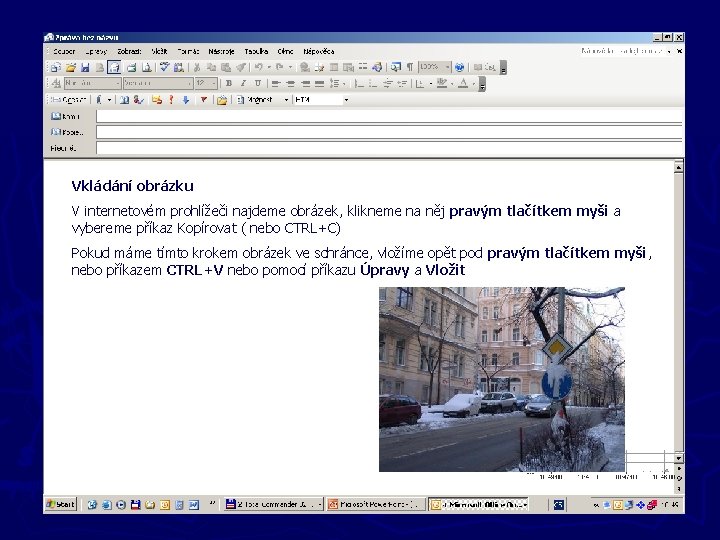
Task: Click the Insert Hyperlink globe icon
Action: coord(304,68)
